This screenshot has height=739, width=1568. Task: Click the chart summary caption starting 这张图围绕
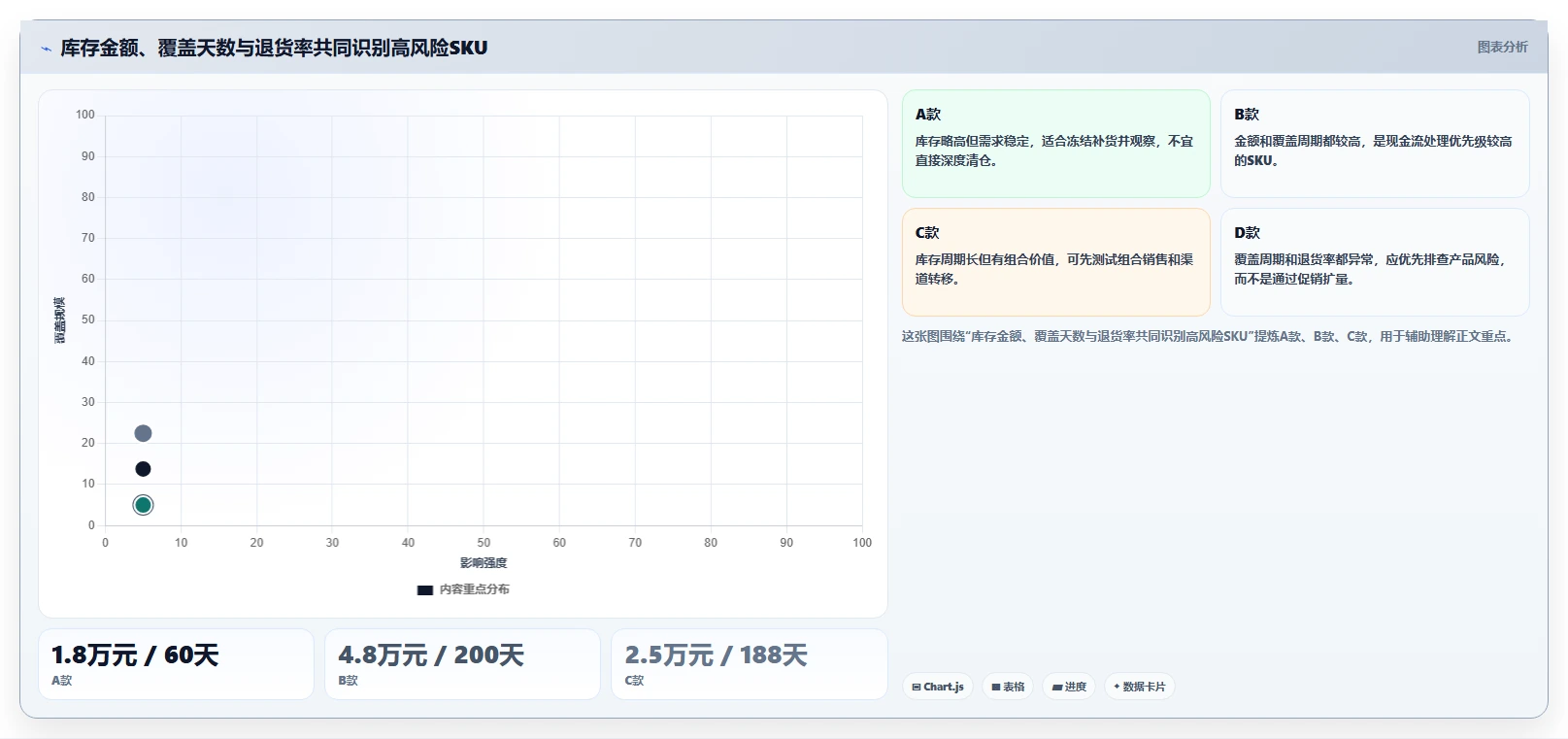click(x=1210, y=336)
